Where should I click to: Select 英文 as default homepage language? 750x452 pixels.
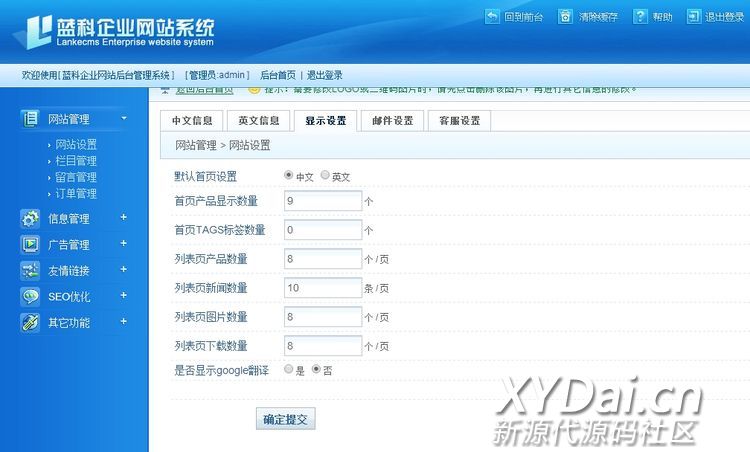325,175
